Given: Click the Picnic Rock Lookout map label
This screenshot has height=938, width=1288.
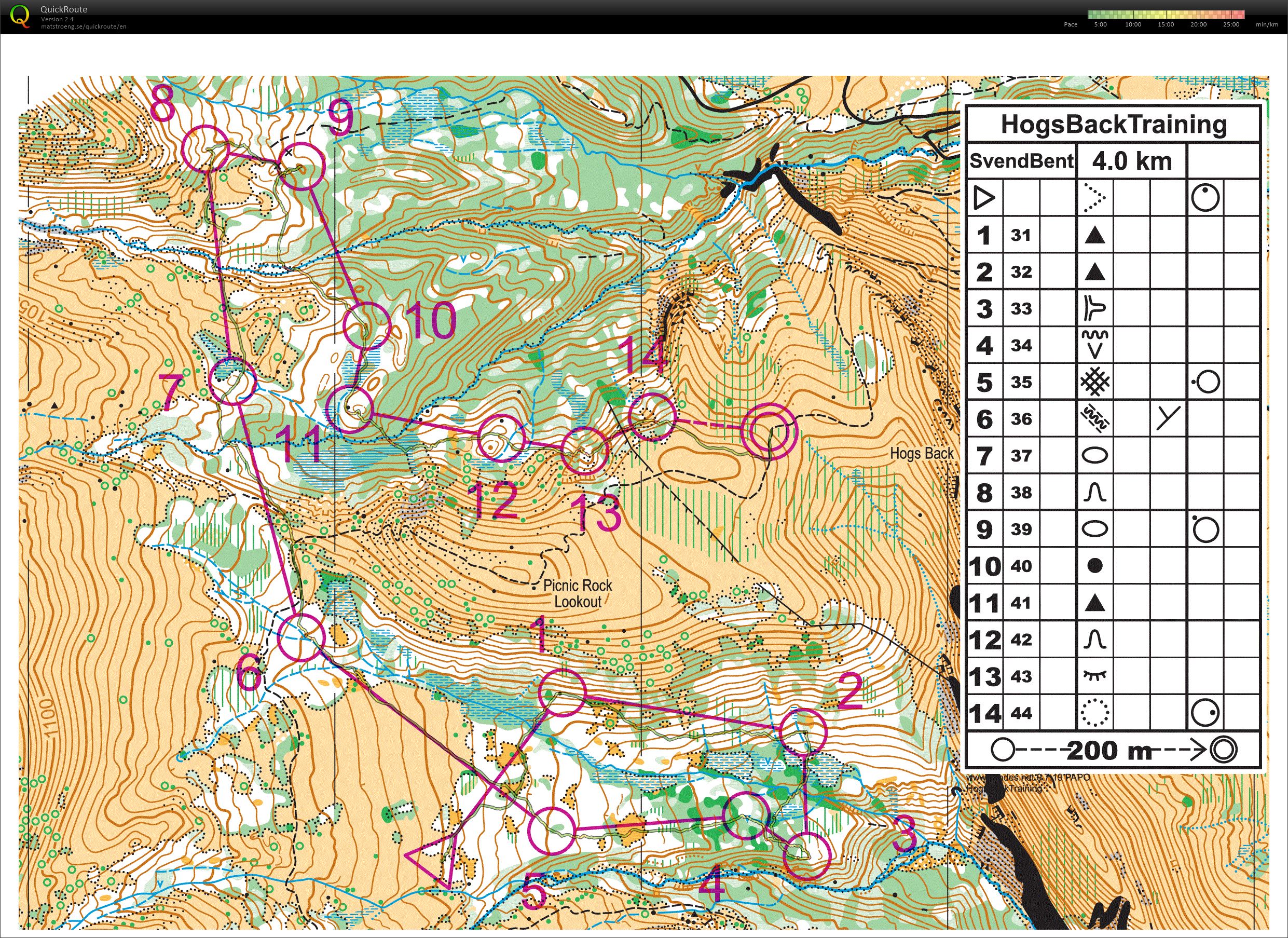Looking at the screenshot, I should (578, 593).
